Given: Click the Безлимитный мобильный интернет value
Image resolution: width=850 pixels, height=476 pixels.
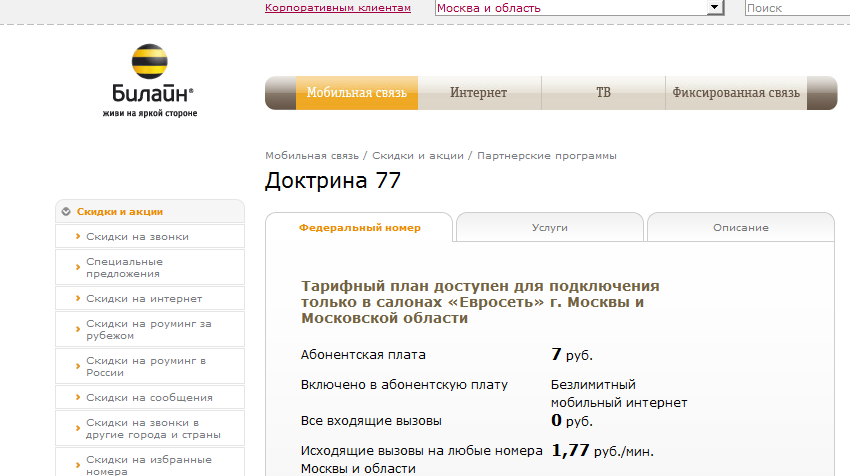Looking at the screenshot, I should click(619, 394).
